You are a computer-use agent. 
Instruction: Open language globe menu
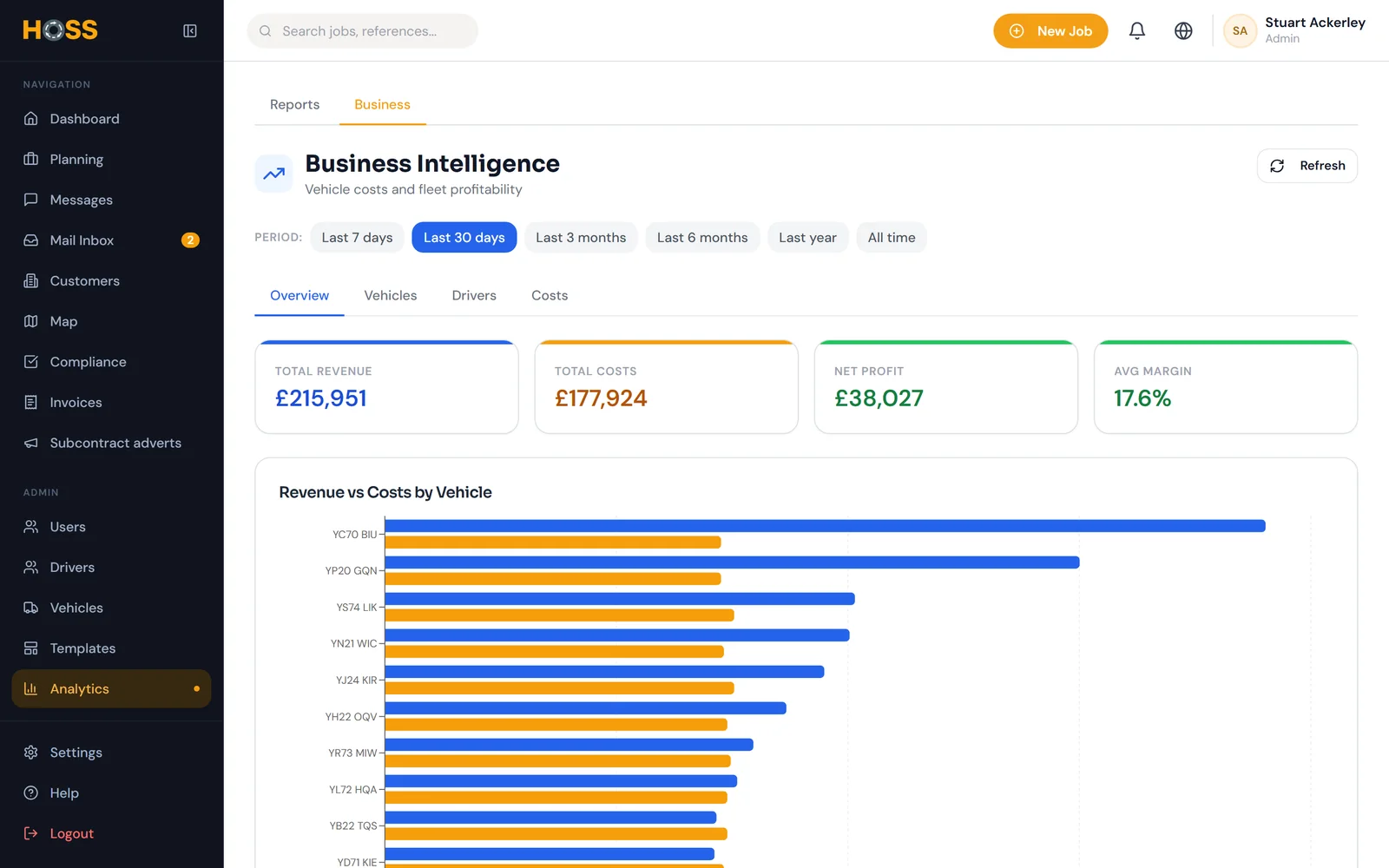click(1183, 31)
